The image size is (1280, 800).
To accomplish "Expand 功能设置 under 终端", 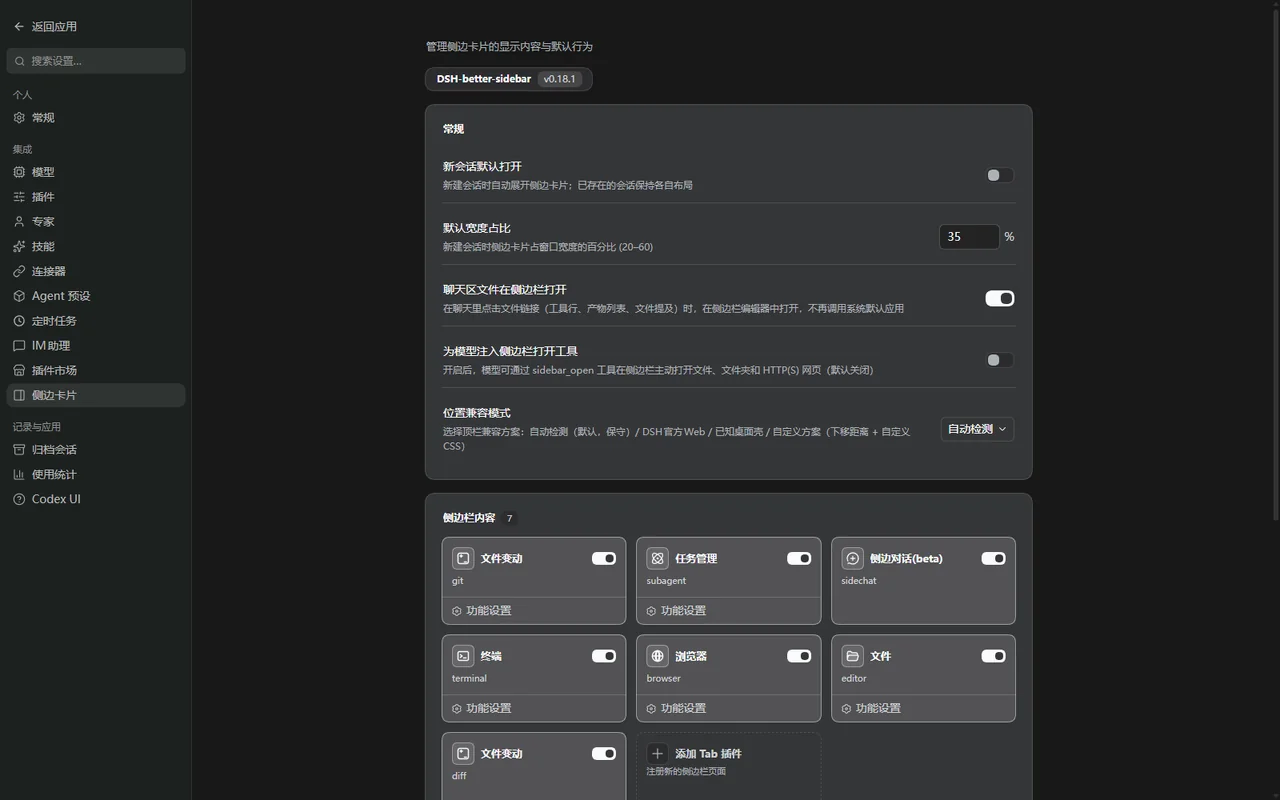I will (x=534, y=708).
